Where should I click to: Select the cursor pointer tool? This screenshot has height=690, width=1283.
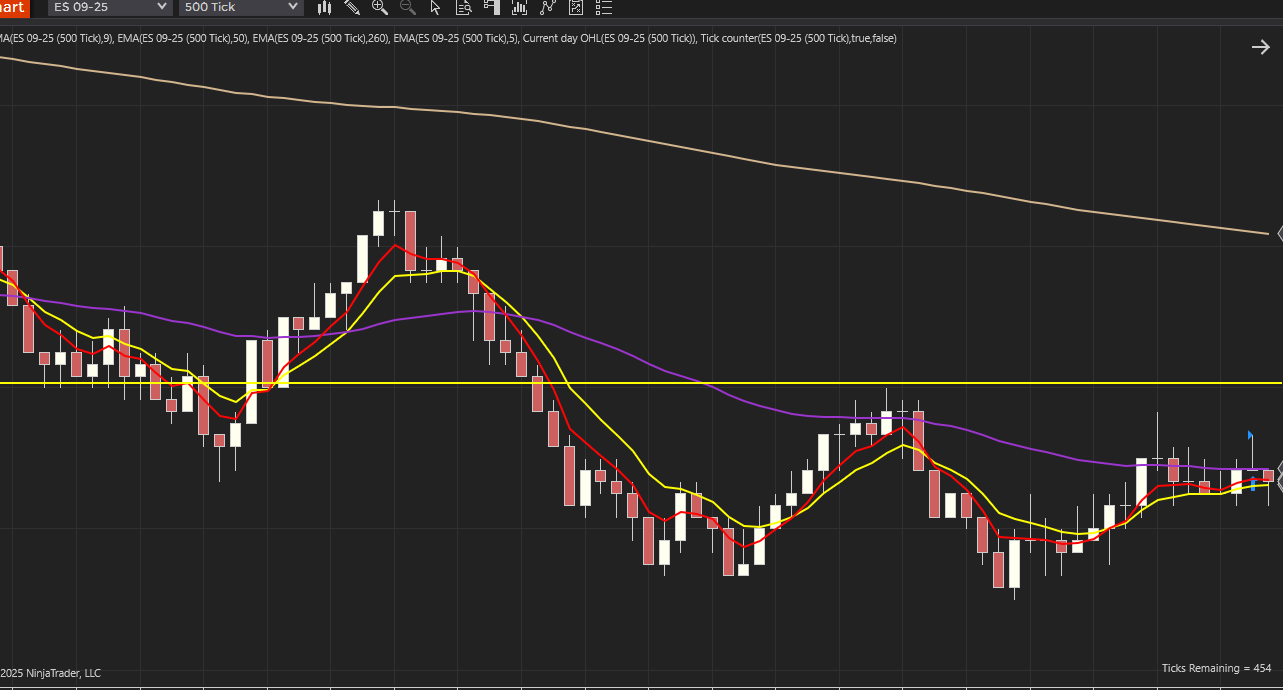point(435,7)
